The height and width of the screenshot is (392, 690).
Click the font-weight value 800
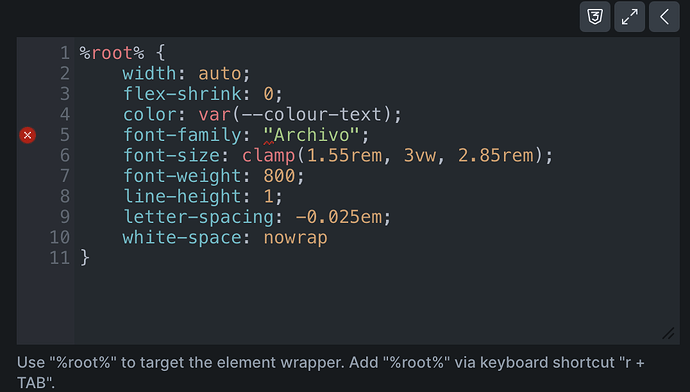(279, 176)
